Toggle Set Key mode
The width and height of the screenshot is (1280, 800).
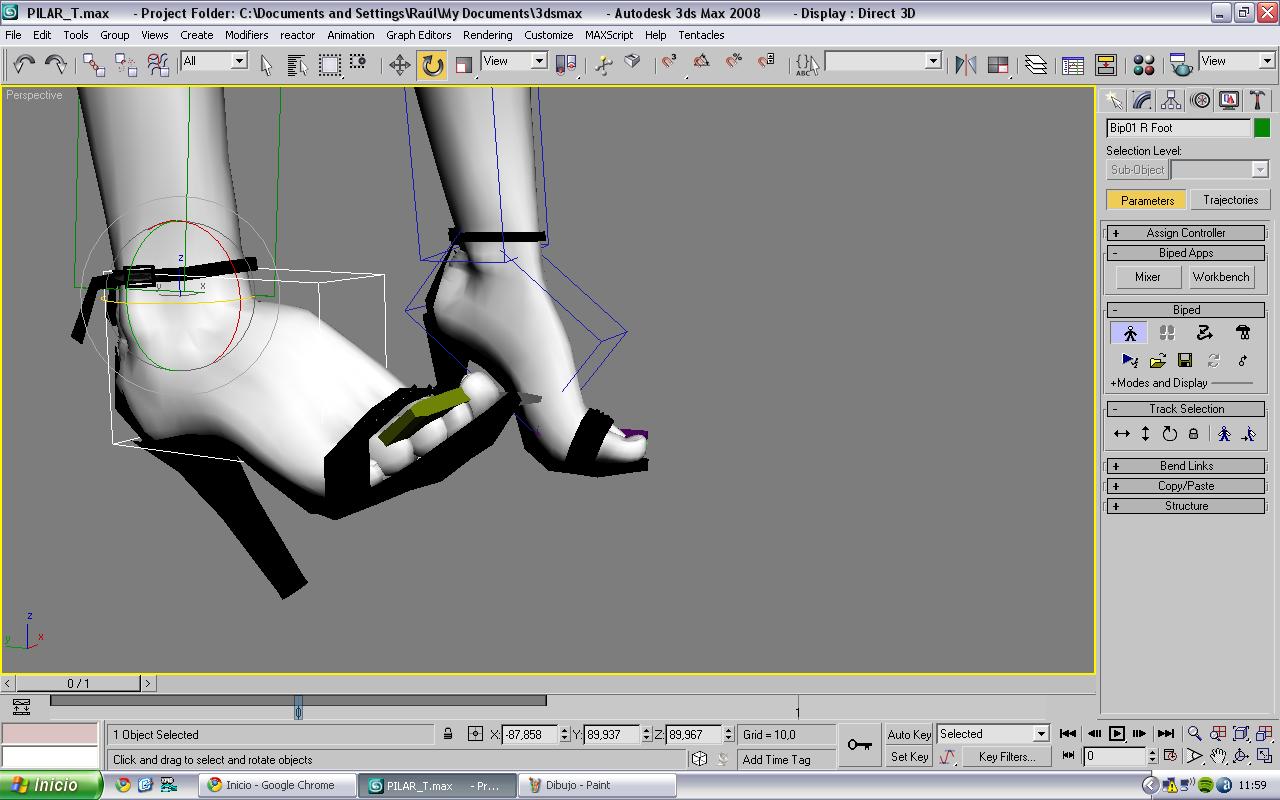coord(909,757)
